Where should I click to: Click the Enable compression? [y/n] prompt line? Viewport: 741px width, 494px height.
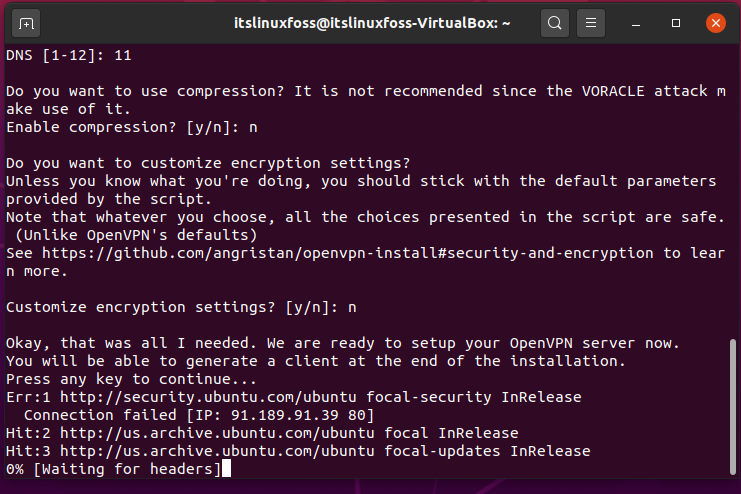click(x=131, y=127)
